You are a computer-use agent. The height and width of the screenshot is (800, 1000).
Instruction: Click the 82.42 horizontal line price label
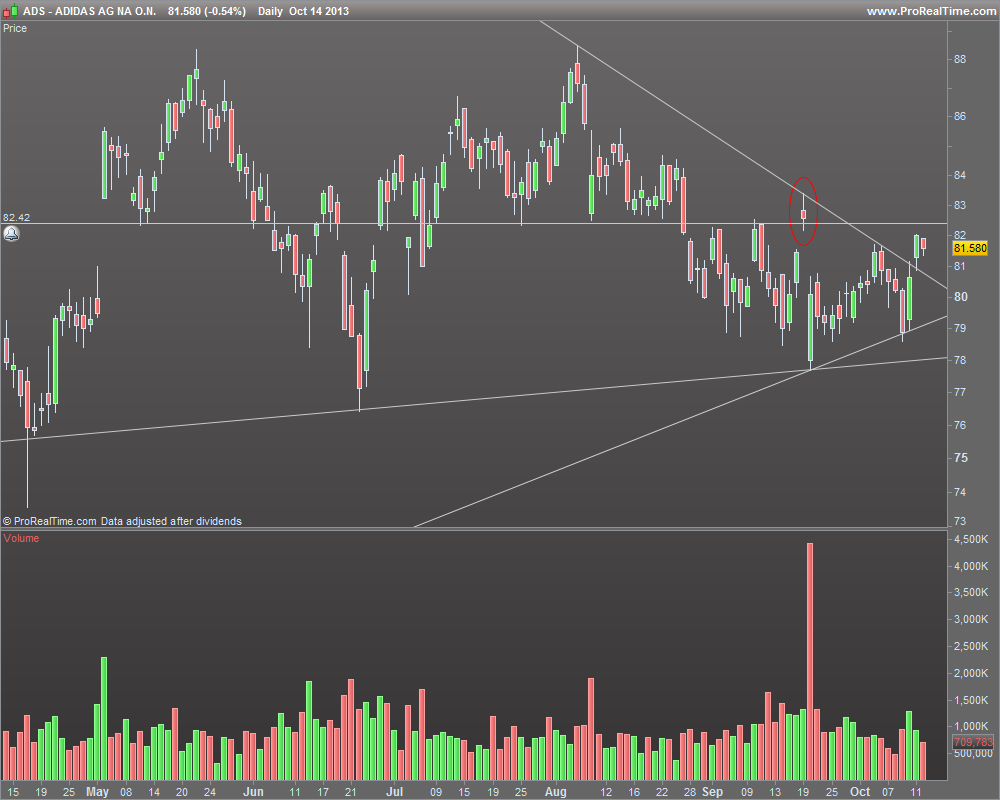(16, 218)
